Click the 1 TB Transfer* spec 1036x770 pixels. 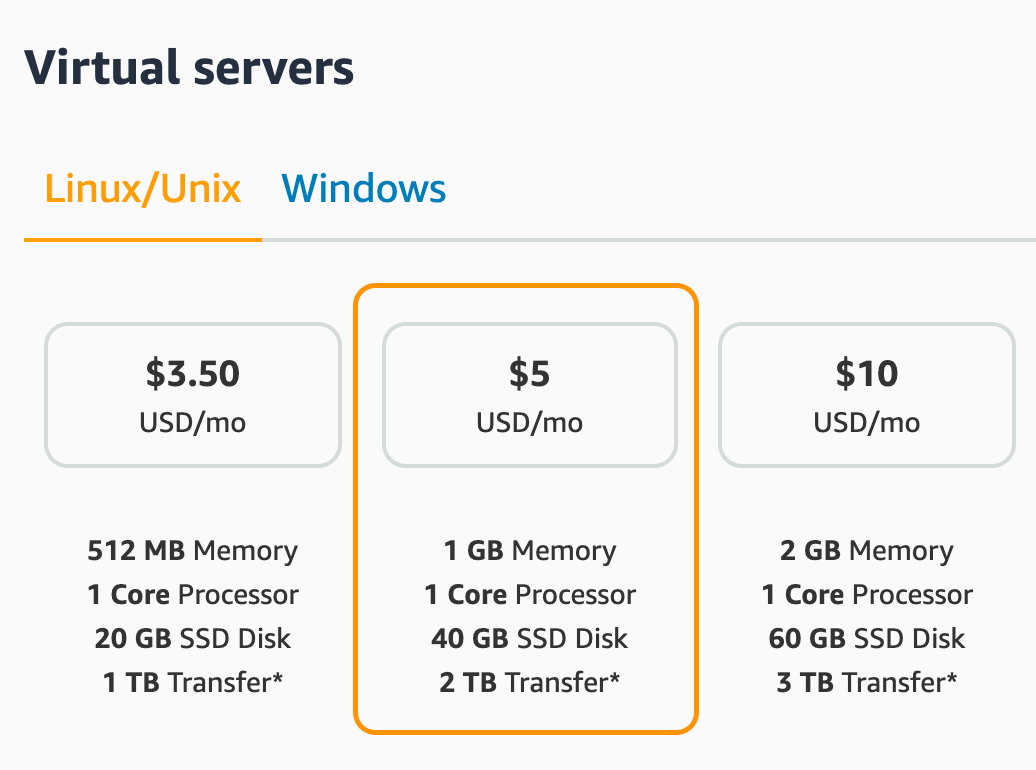click(x=193, y=683)
